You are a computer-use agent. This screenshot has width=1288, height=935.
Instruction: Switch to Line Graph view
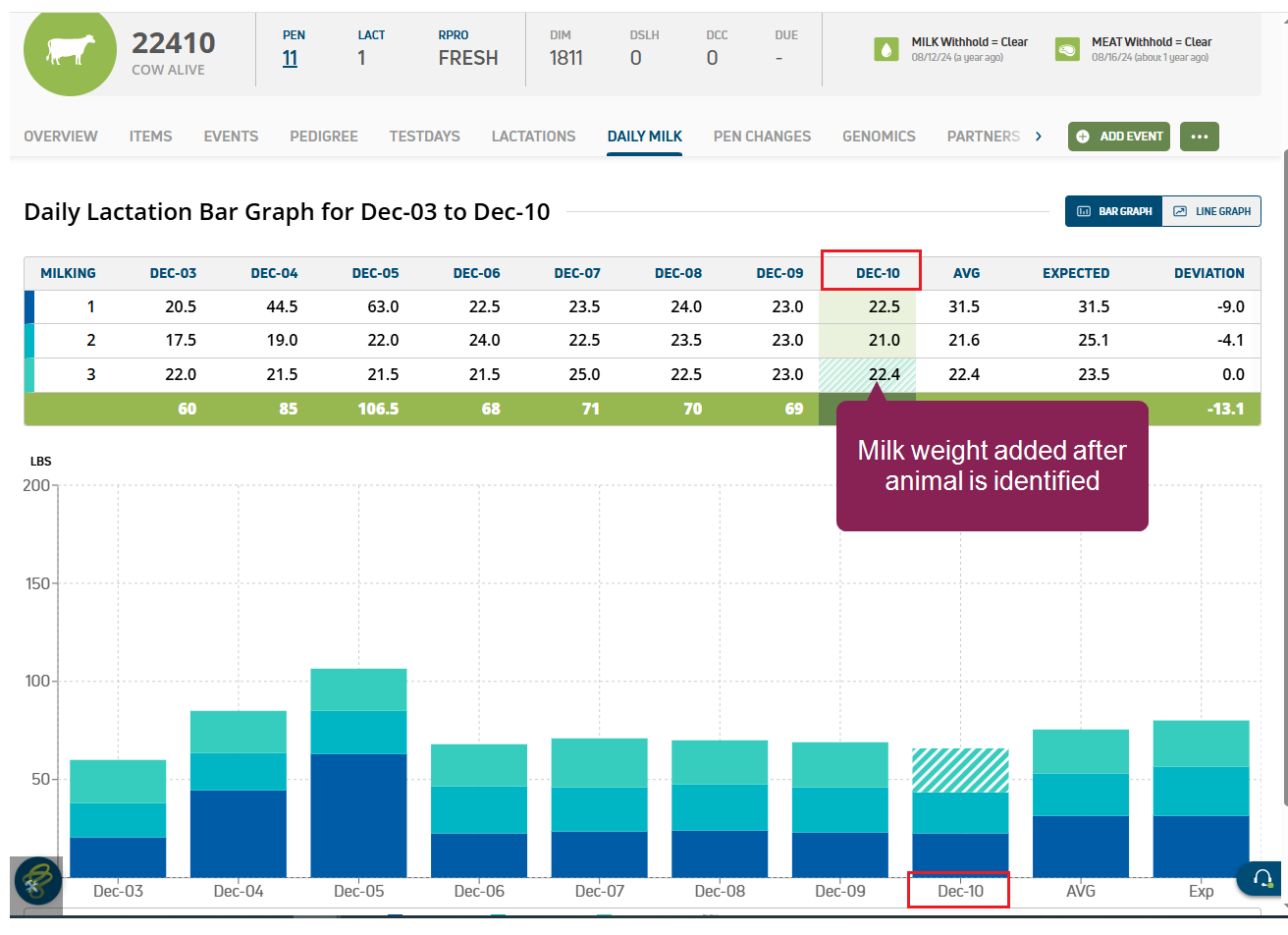tap(1212, 211)
